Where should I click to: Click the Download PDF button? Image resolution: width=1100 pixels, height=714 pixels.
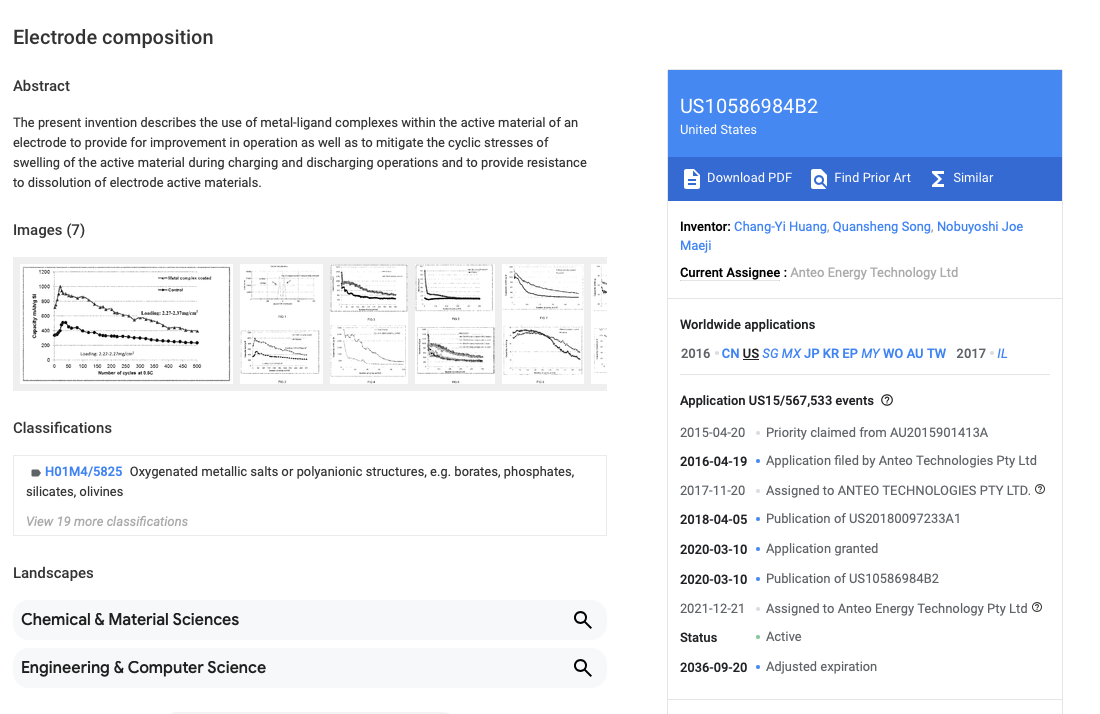click(737, 178)
